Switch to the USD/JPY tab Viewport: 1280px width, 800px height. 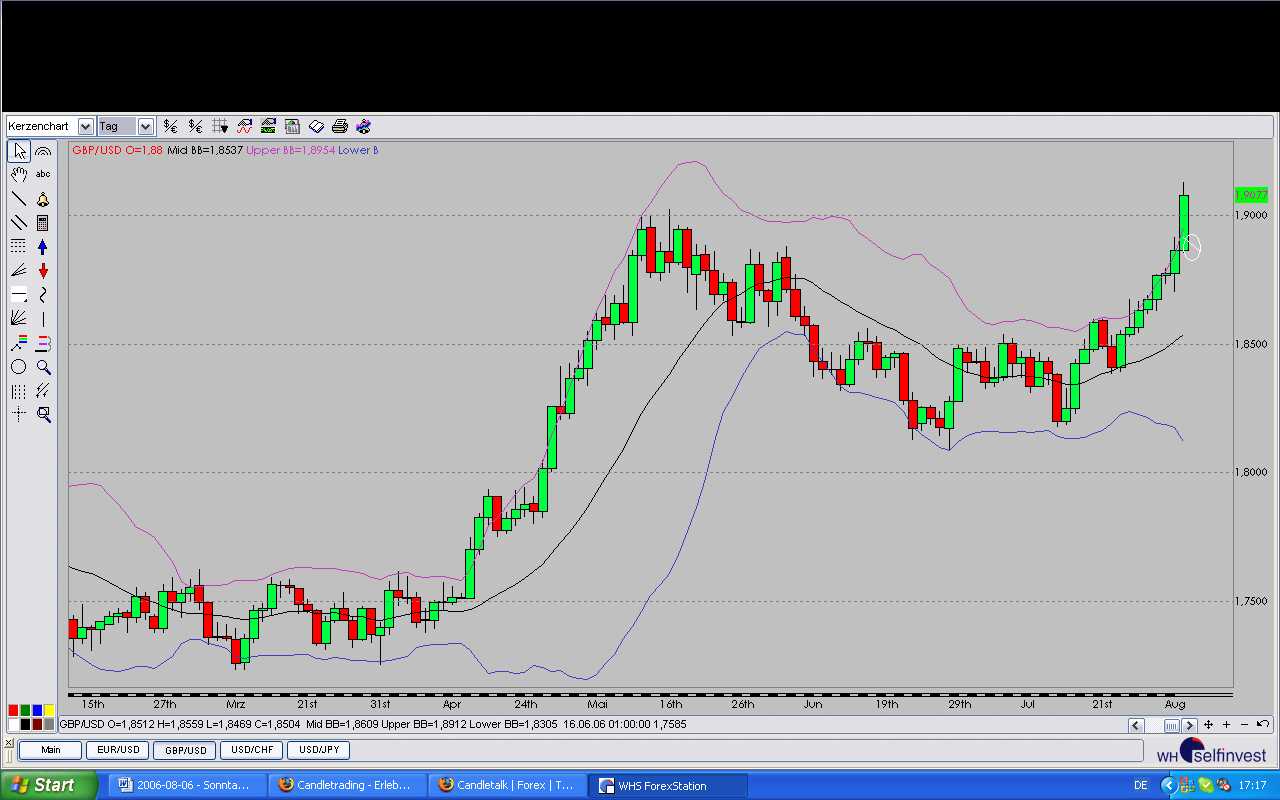pyautogui.click(x=319, y=750)
